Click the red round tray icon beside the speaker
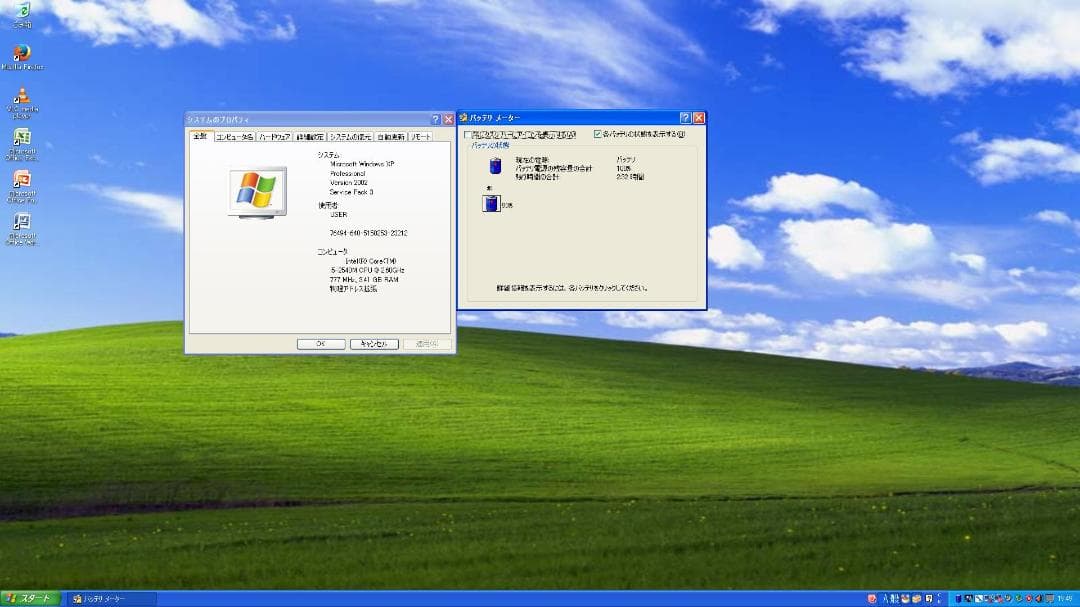Image resolution: width=1080 pixels, height=607 pixels. click(x=1028, y=598)
